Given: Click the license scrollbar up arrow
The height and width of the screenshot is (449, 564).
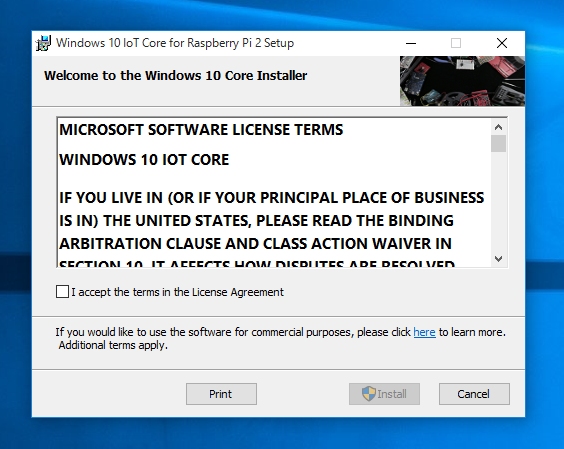Looking at the screenshot, I should point(499,127).
